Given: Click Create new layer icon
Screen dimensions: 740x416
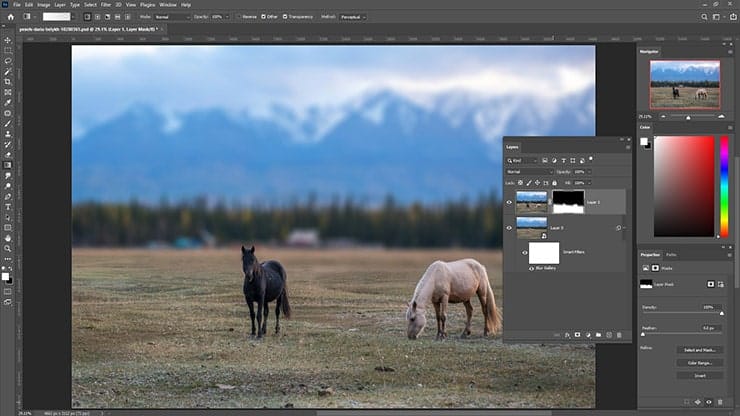Looking at the screenshot, I should [609, 335].
